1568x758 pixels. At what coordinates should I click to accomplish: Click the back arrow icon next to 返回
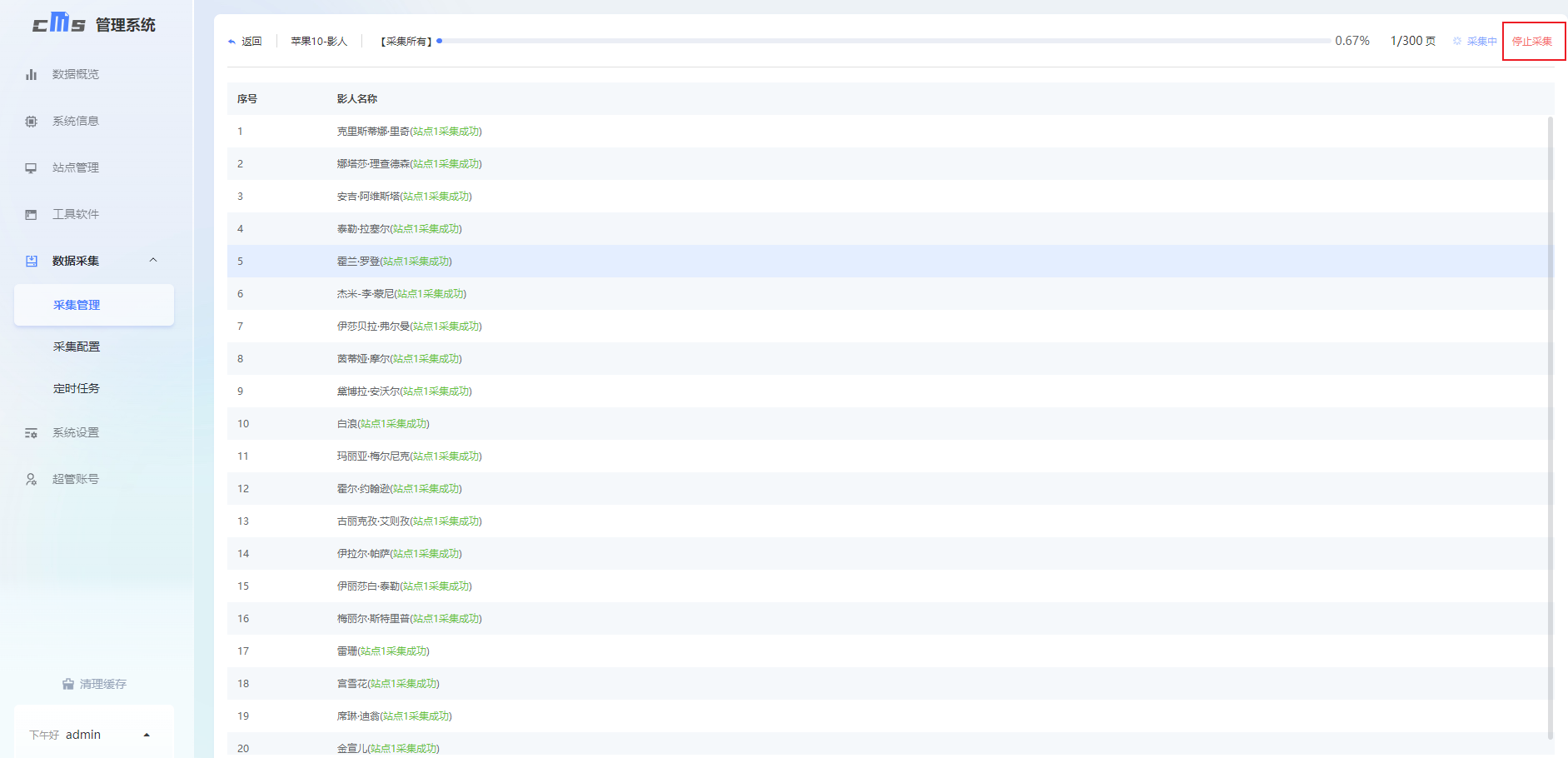tap(231, 42)
